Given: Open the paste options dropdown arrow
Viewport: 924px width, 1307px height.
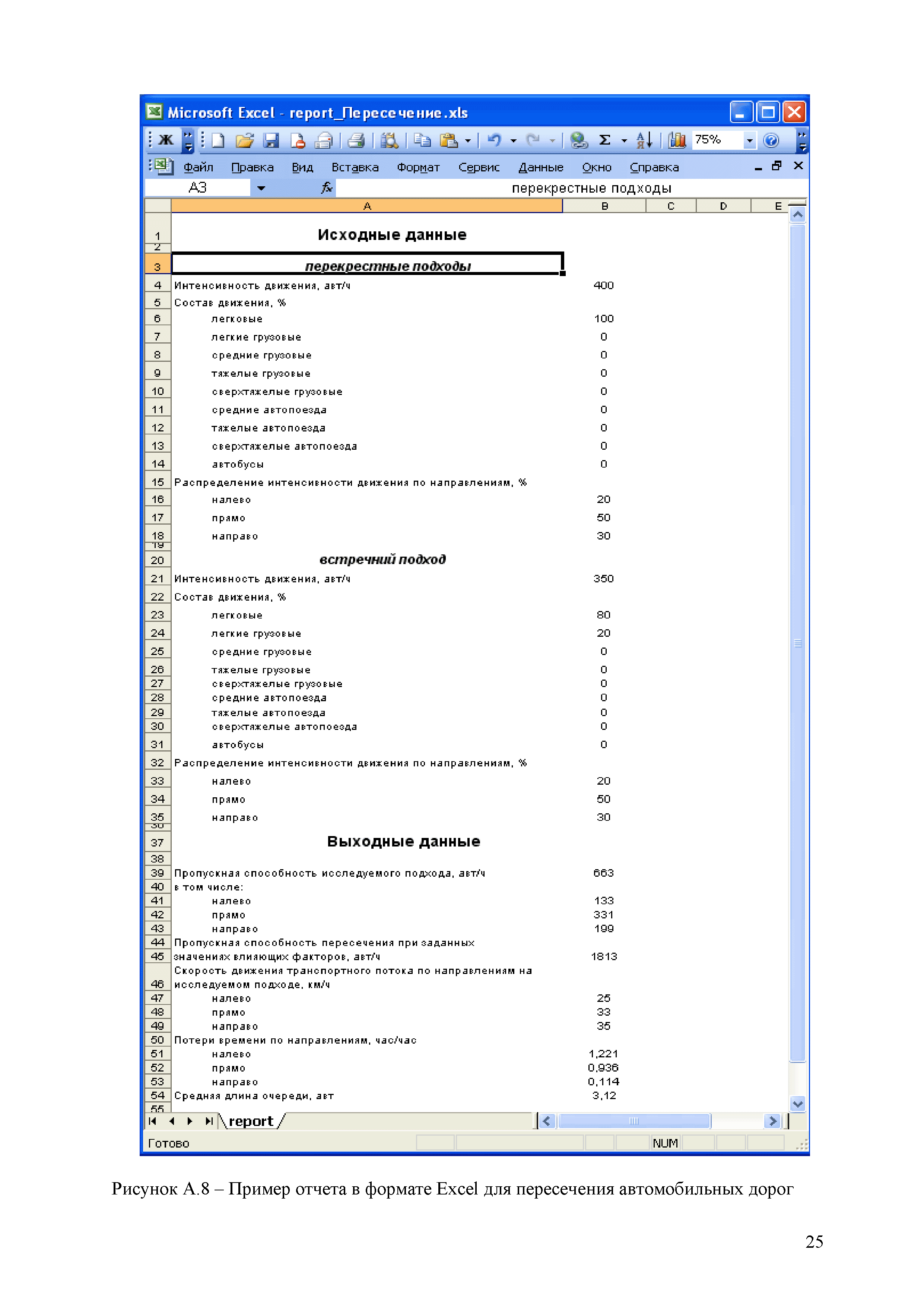Looking at the screenshot, I should 468,140.
